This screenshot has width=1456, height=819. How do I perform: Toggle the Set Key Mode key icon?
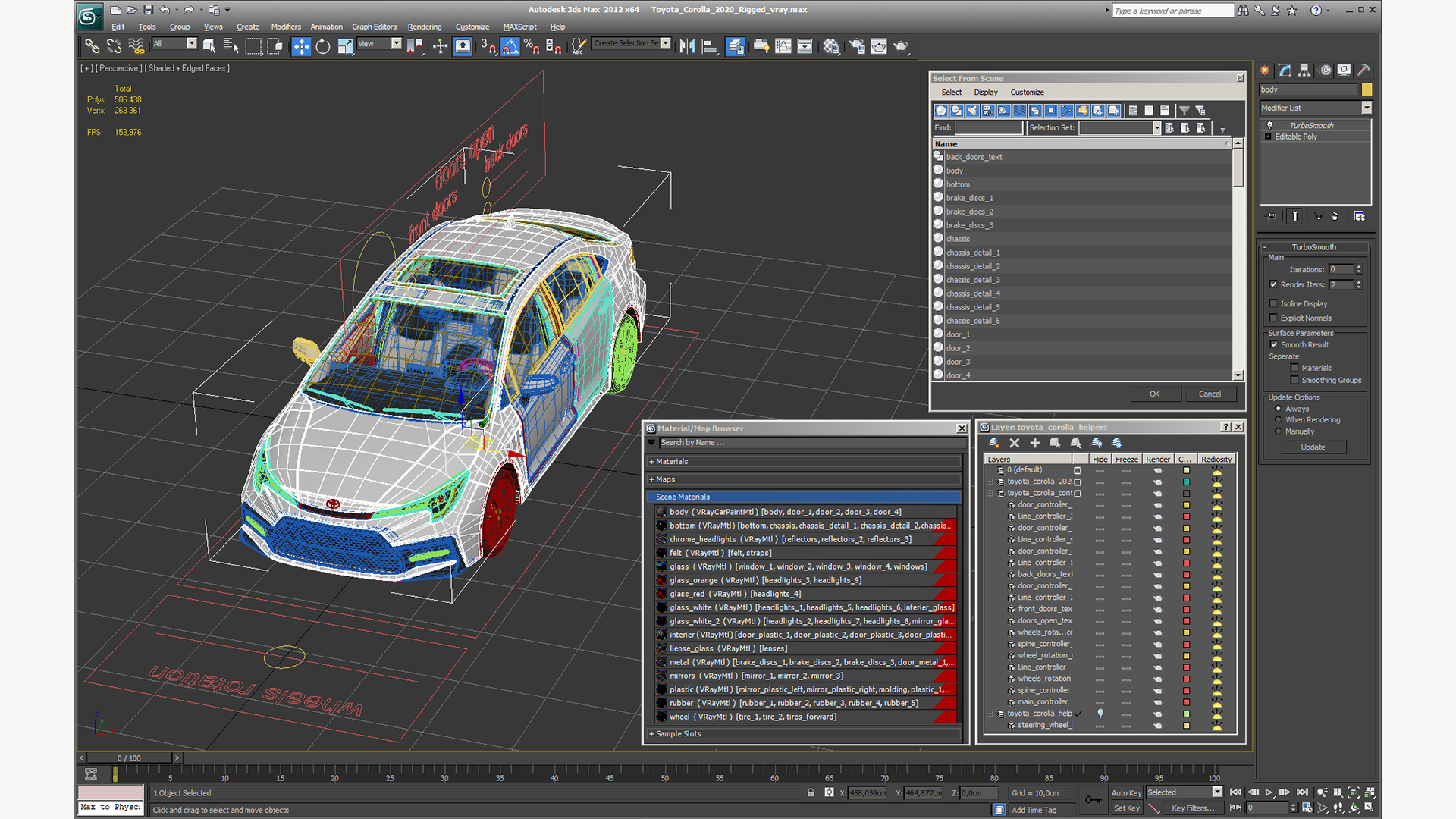(1093, 799)
